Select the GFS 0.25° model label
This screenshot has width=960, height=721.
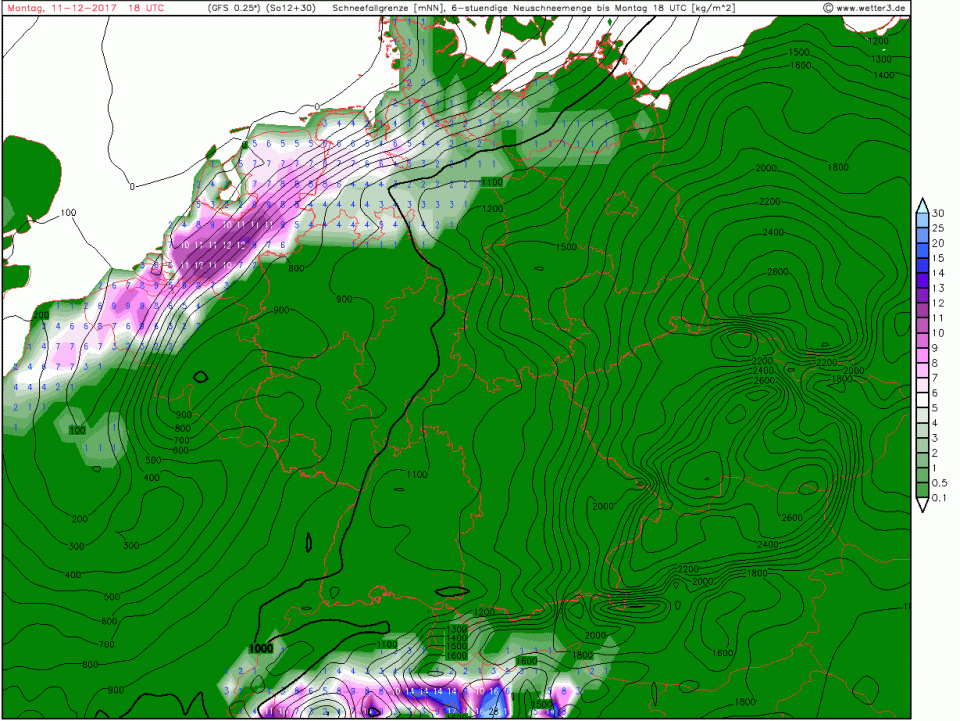coord(234,8)
